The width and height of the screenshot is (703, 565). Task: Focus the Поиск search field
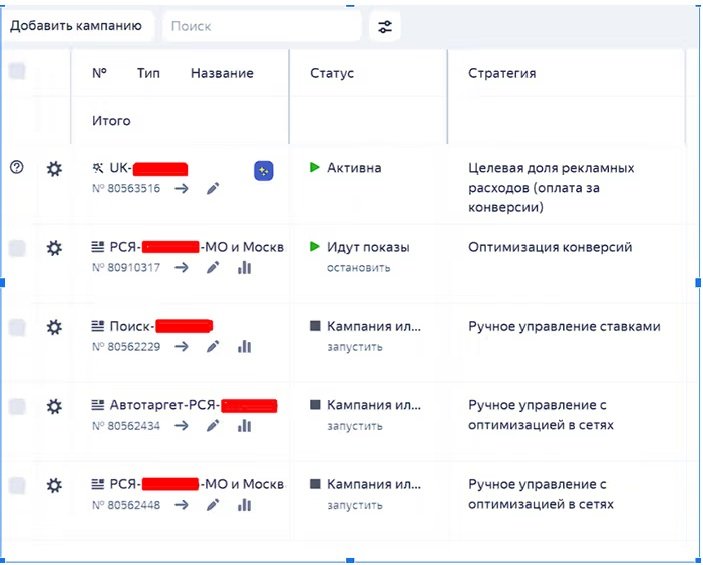(262, 26)
